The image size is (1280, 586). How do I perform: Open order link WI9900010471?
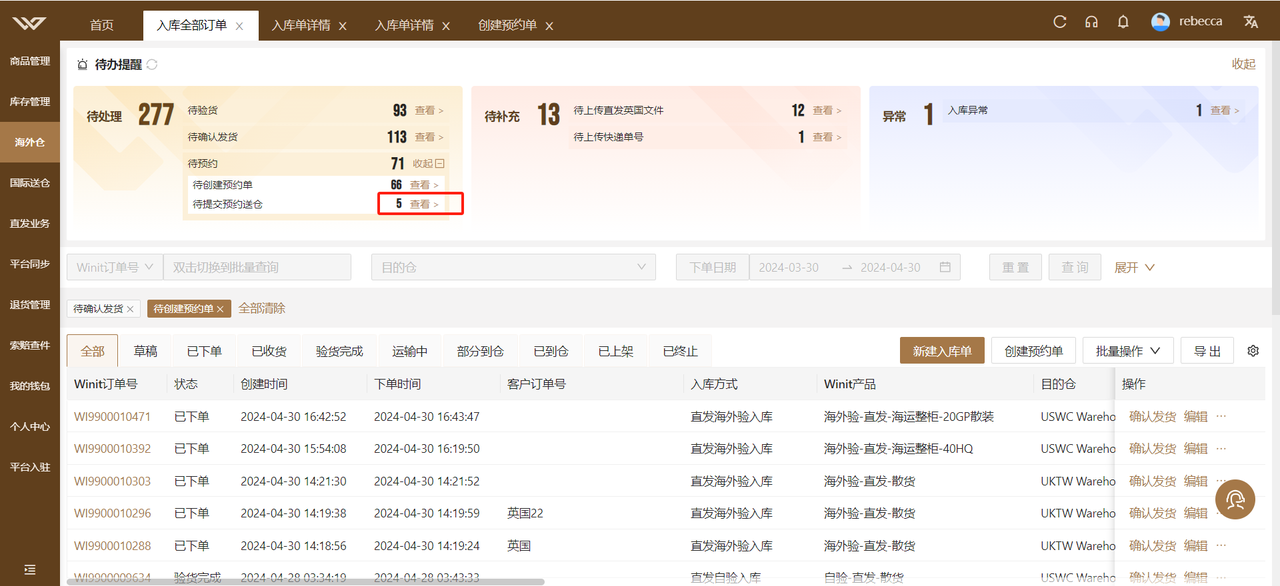112,416
